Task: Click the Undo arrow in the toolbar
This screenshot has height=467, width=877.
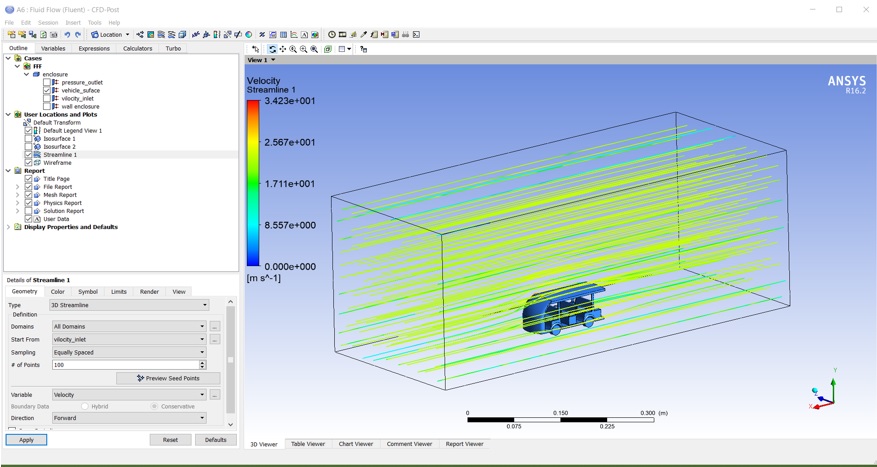Action: tap(67, 35)
